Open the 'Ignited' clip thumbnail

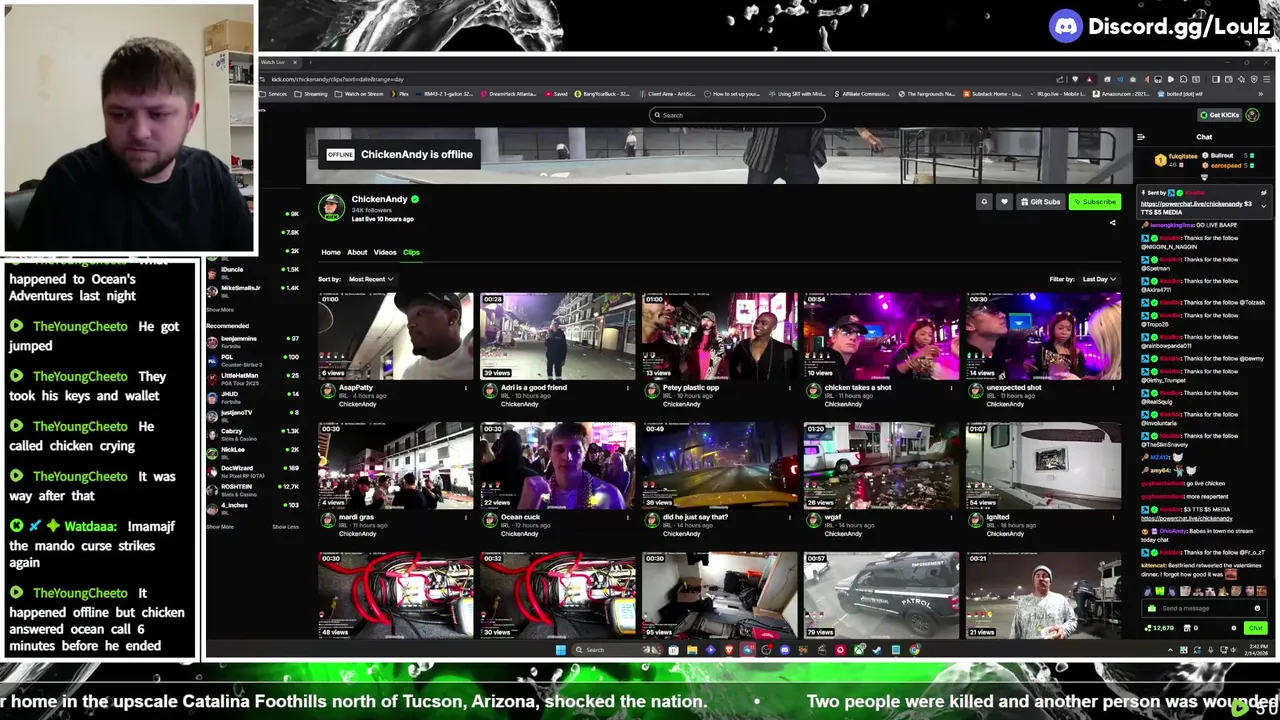tap(1043, 466)
